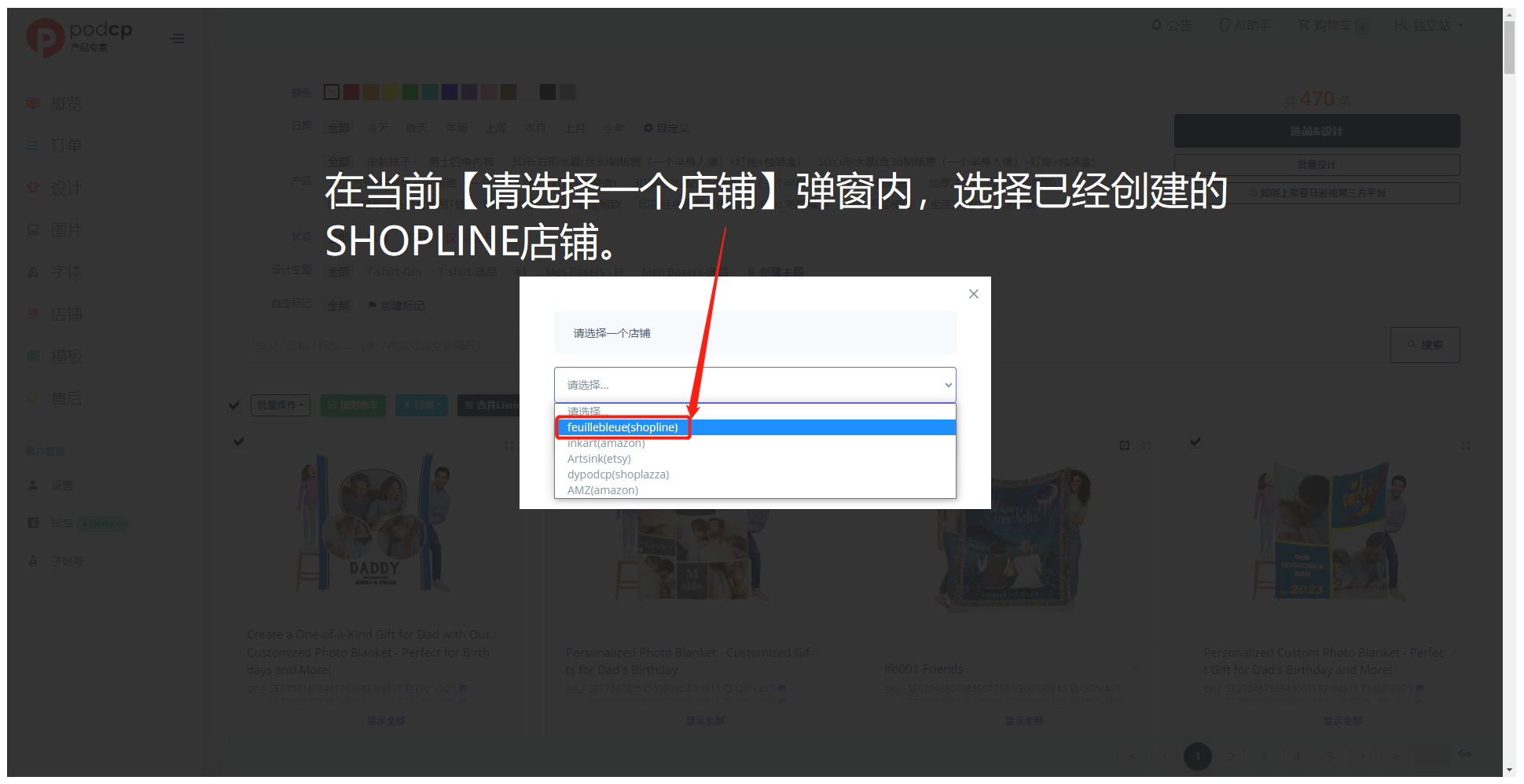Select feuillebleue(shopline) from the store list

tap(755, 427)
